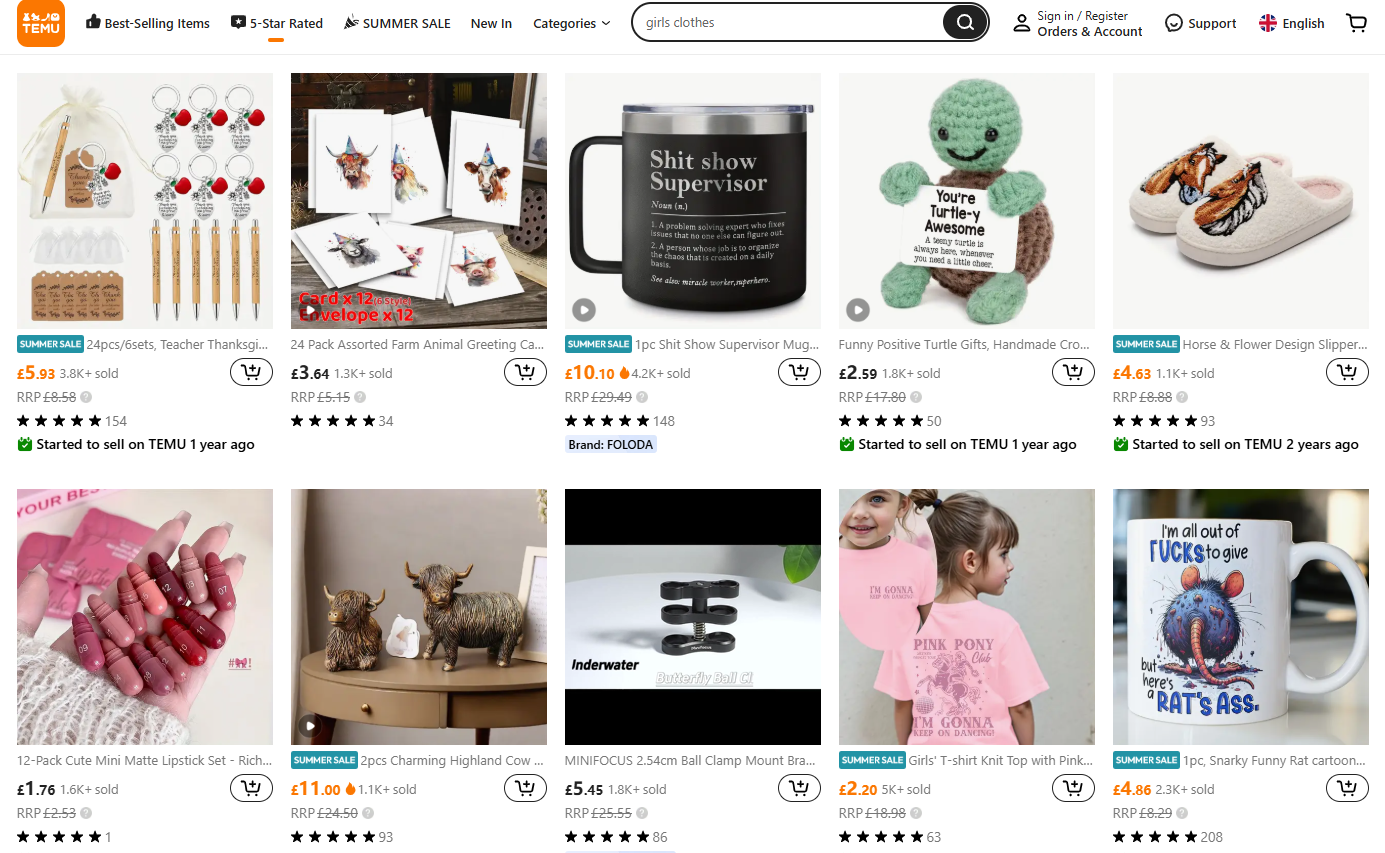Click the search magnifier button
Screen dimensions: 1385x853
click(x=965, y=23)
